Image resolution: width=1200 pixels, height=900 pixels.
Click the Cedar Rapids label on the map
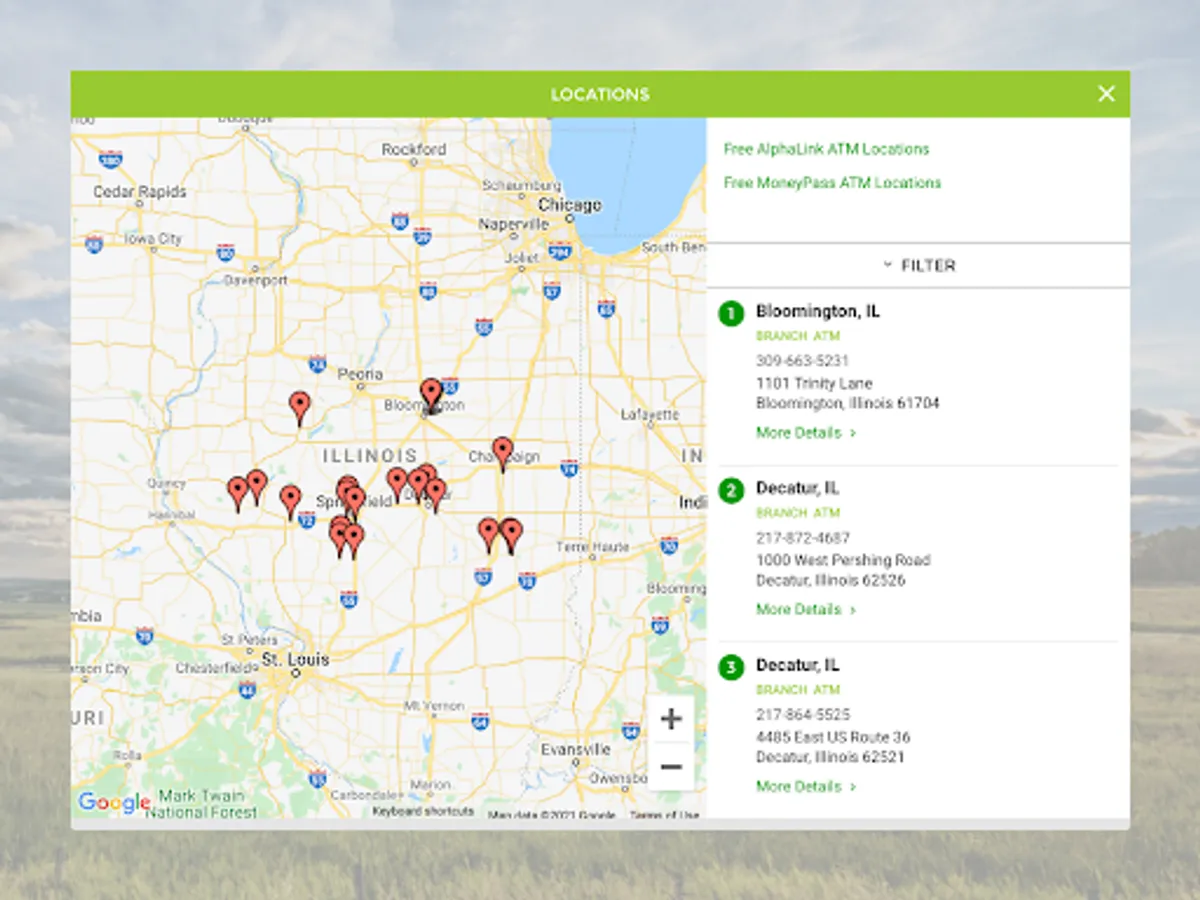[x=140, y=191]
